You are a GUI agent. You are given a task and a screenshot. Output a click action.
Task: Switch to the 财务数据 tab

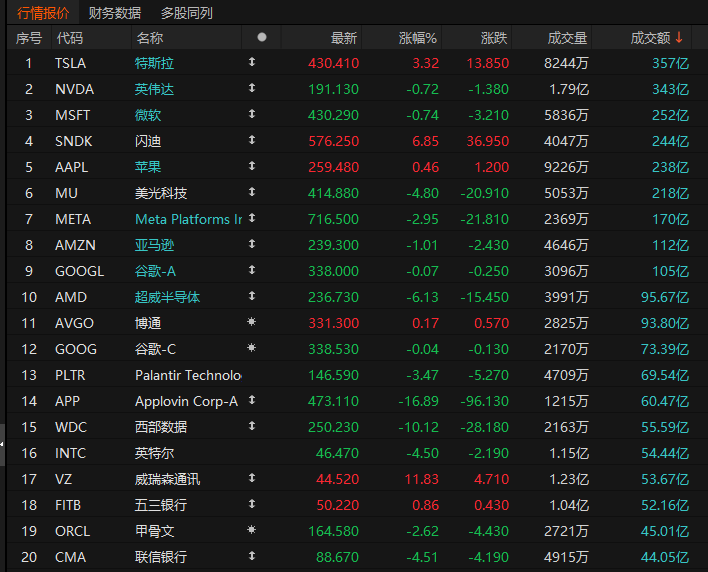pyautogui.click(x=115, y=13)
